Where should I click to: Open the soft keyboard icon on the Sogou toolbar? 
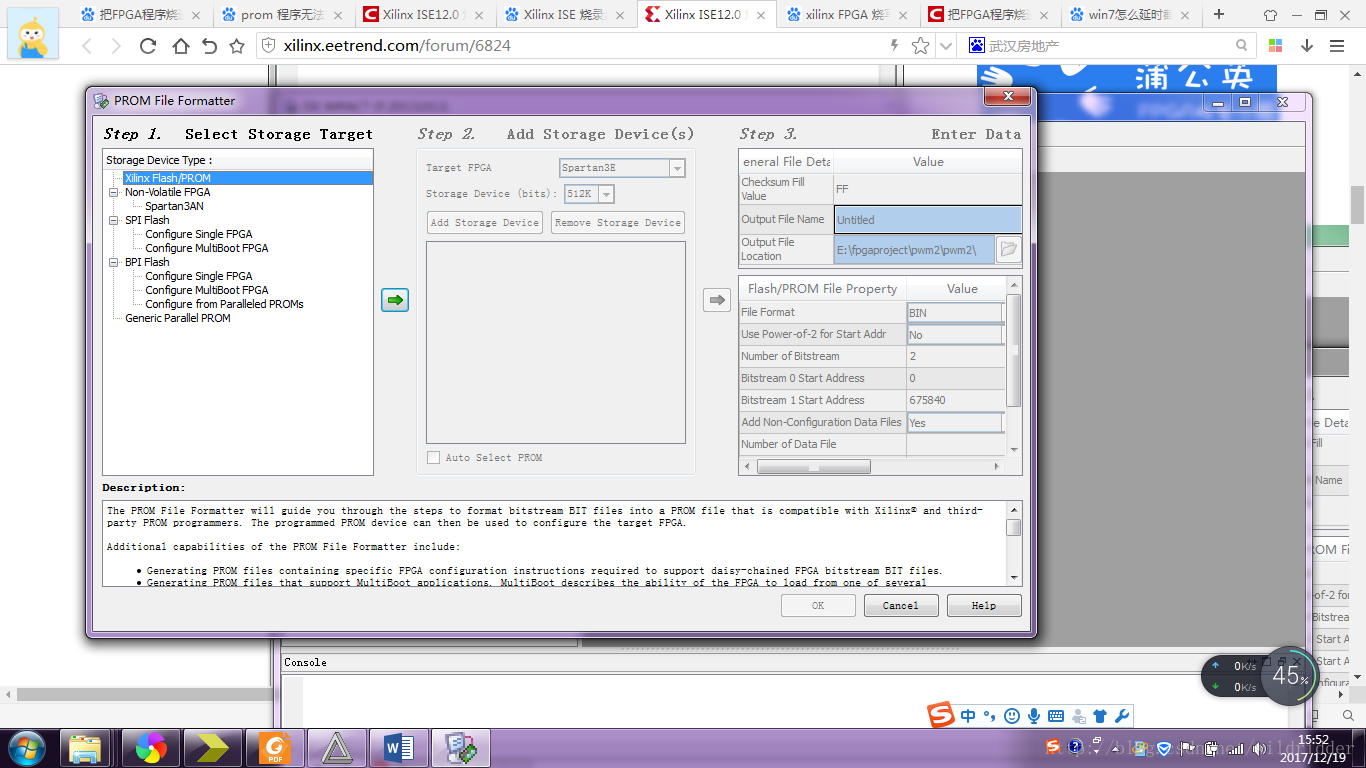pos(1056,716)
